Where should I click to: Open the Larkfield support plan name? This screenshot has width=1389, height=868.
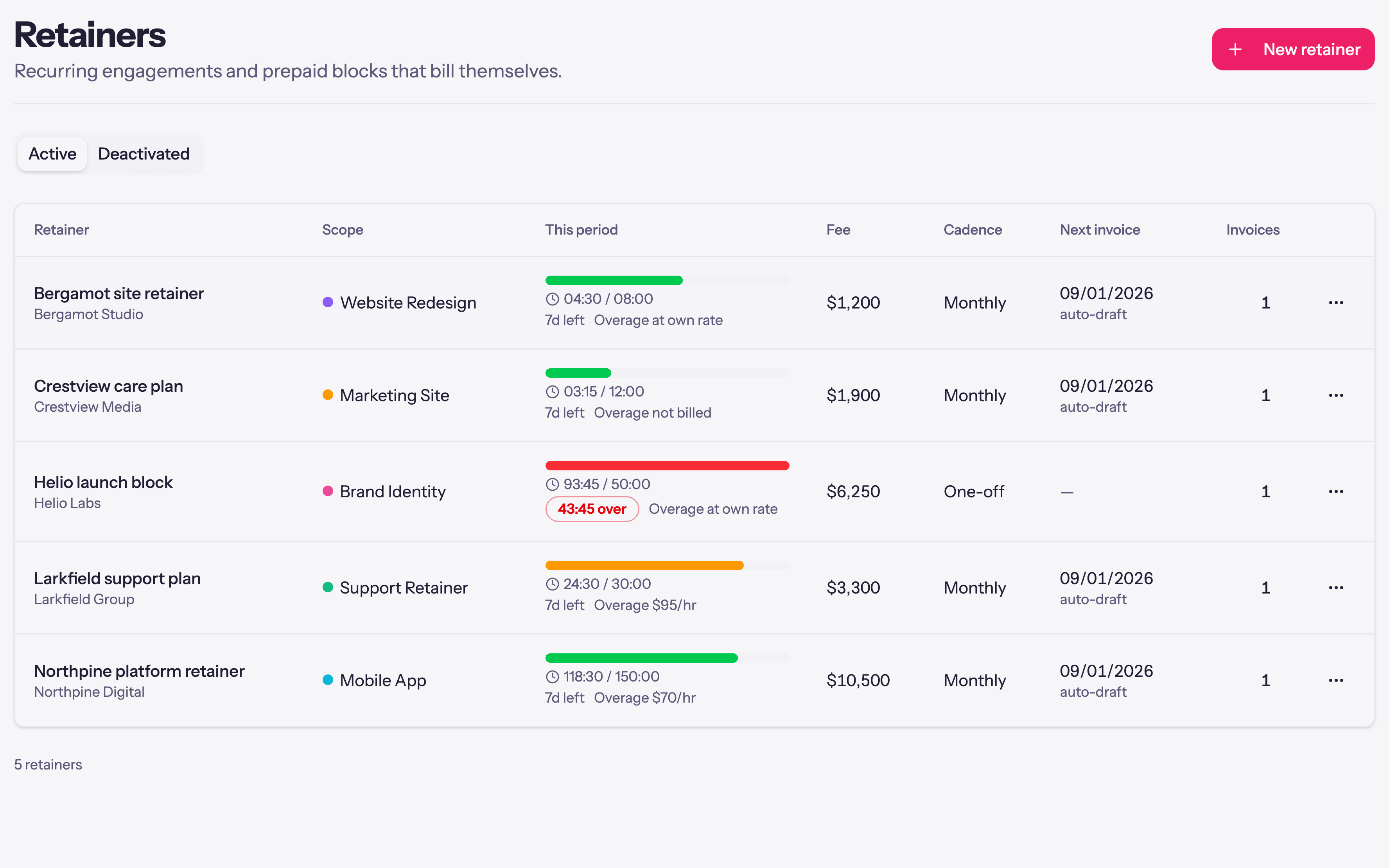117,578
